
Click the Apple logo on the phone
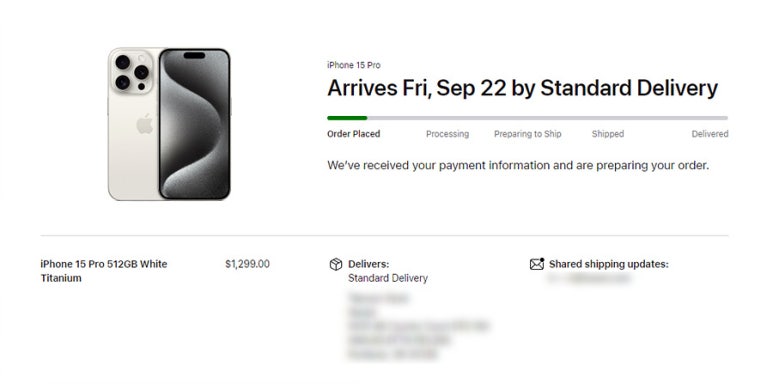(x=144, y=124)
